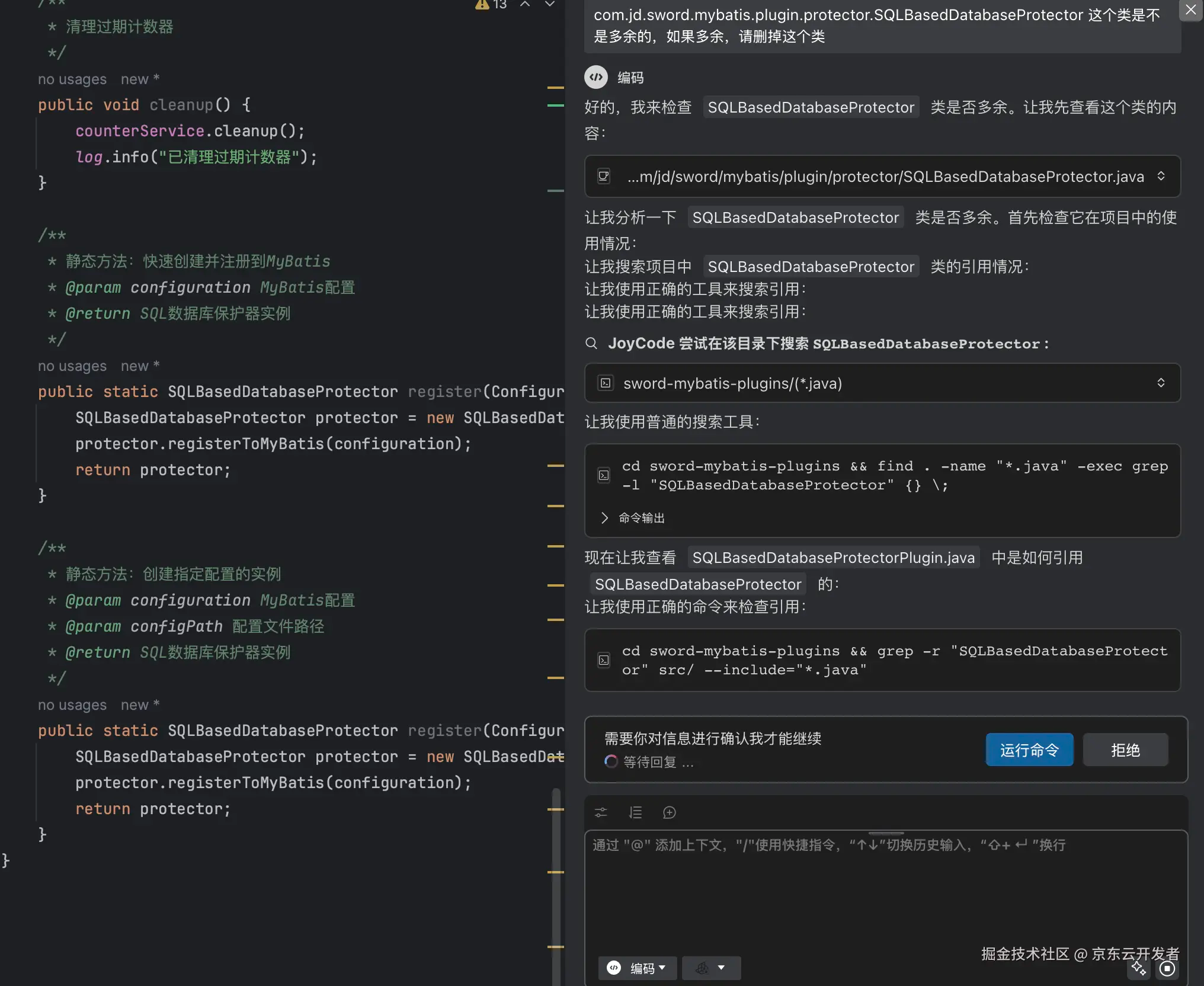Click the settings sliders icon above input

pyautogui.click(x=601, y=812)
